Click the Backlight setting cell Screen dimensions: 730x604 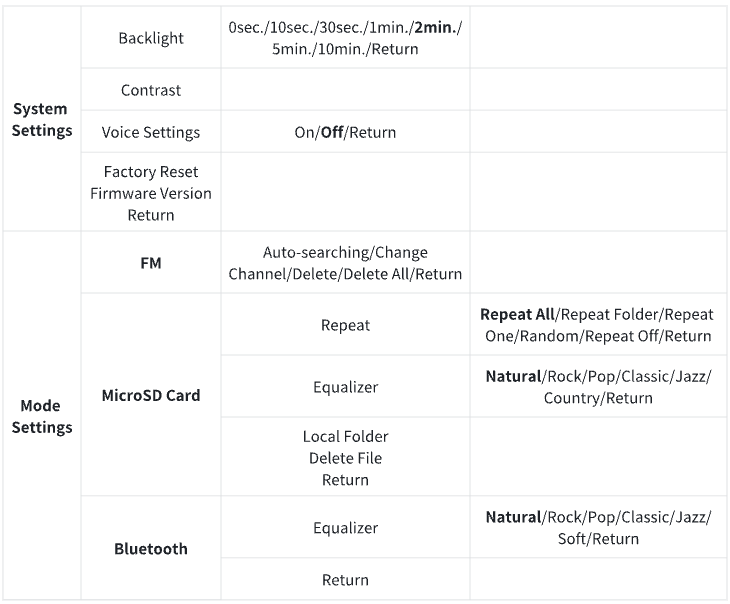[151, 38]
